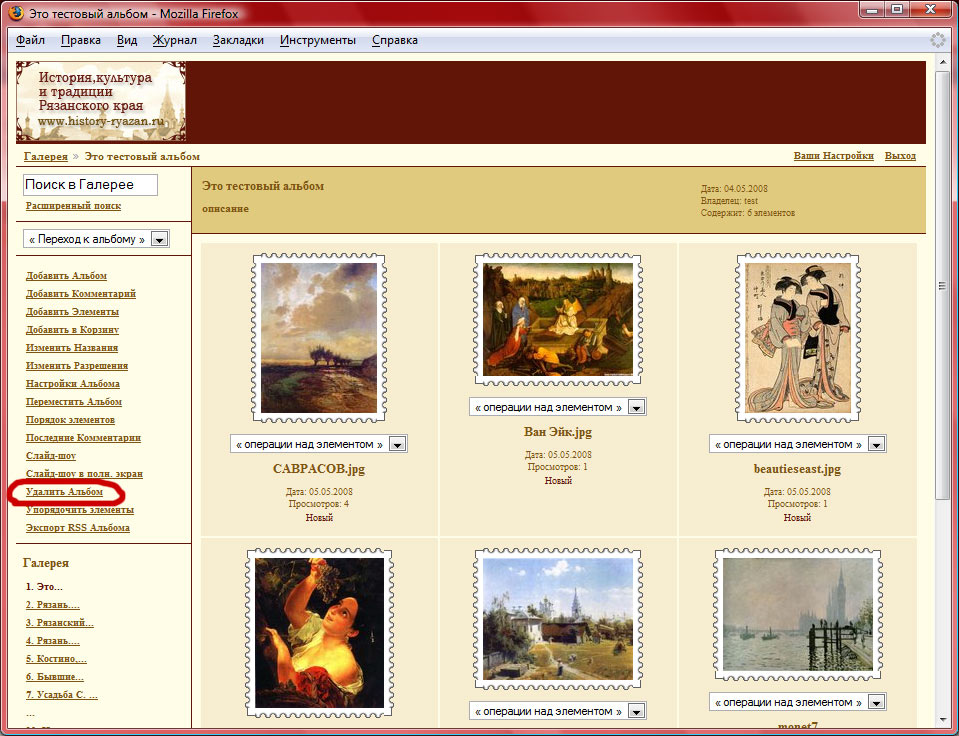Open the САВРАСОВ.jpg thumbnail
Viewport: 959px width, 736px height.
[x=319, y=338]
